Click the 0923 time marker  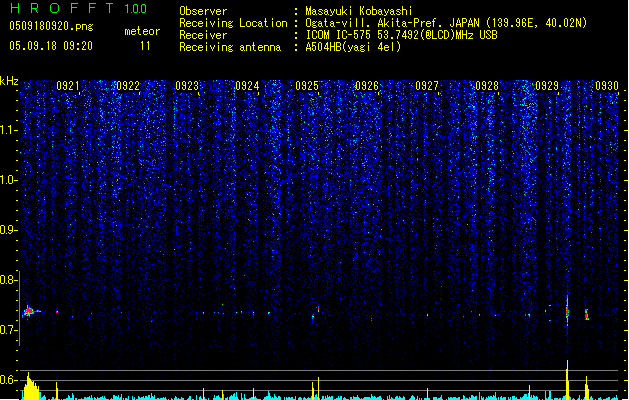click(187, 85)
